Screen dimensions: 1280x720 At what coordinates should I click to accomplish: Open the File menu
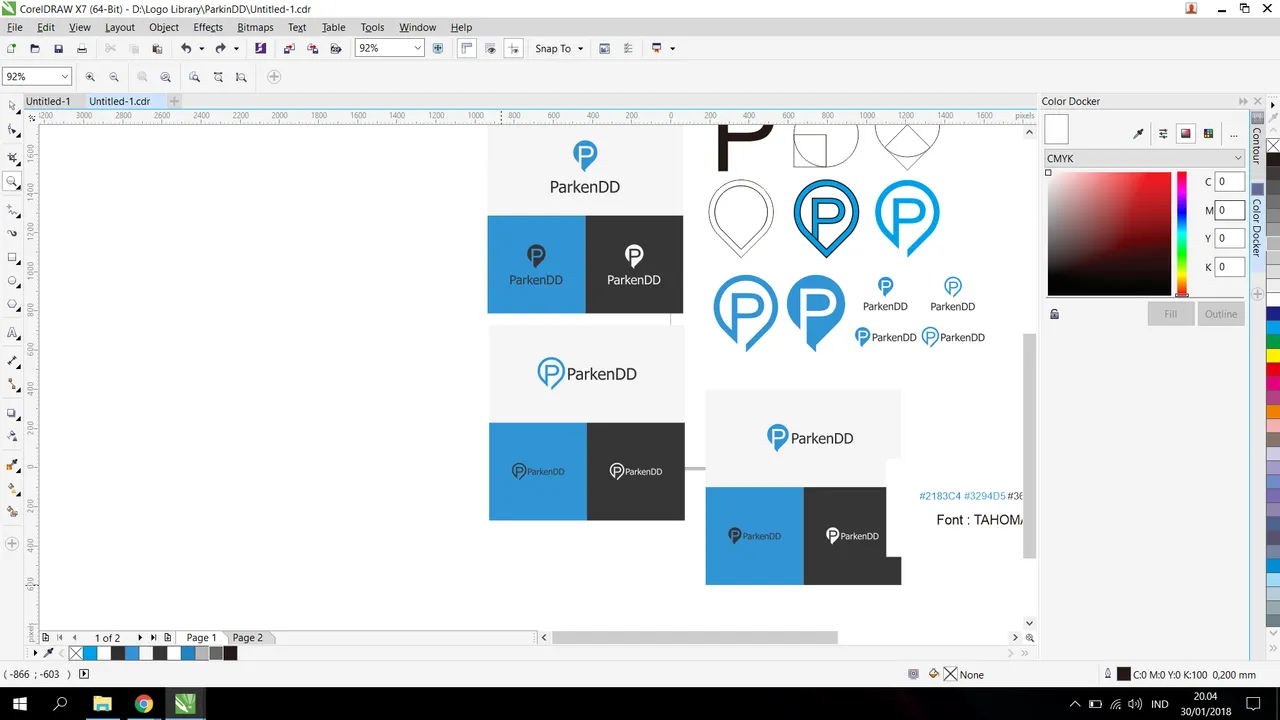tap(14, 27)
